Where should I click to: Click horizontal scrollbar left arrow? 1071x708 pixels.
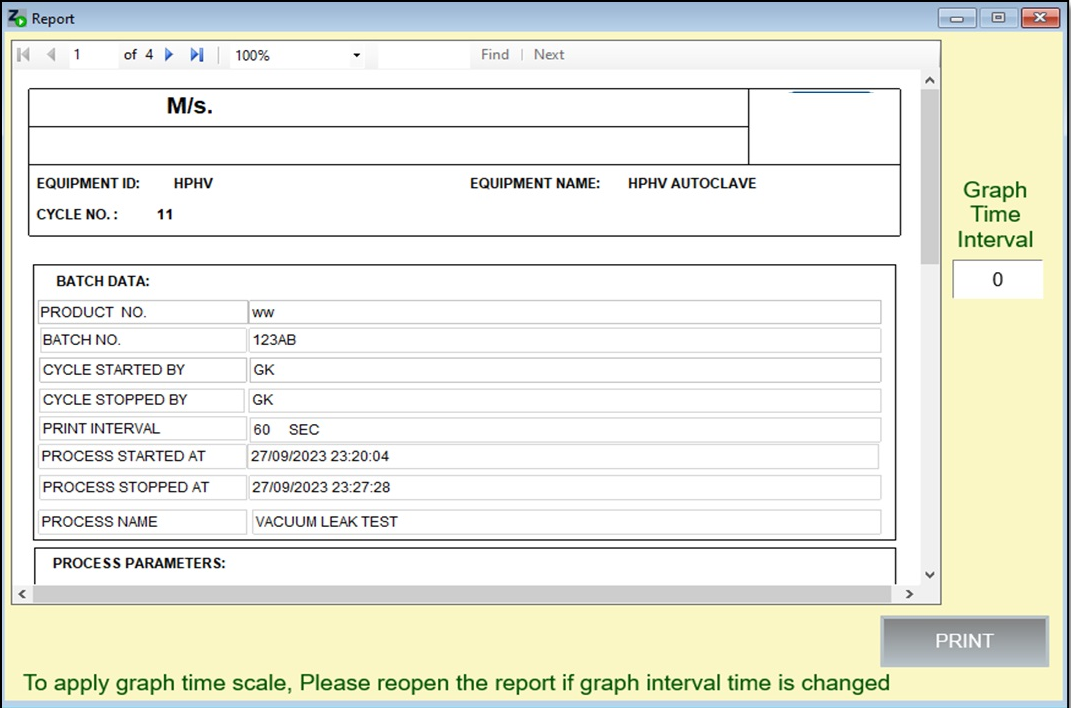(23, 594)
